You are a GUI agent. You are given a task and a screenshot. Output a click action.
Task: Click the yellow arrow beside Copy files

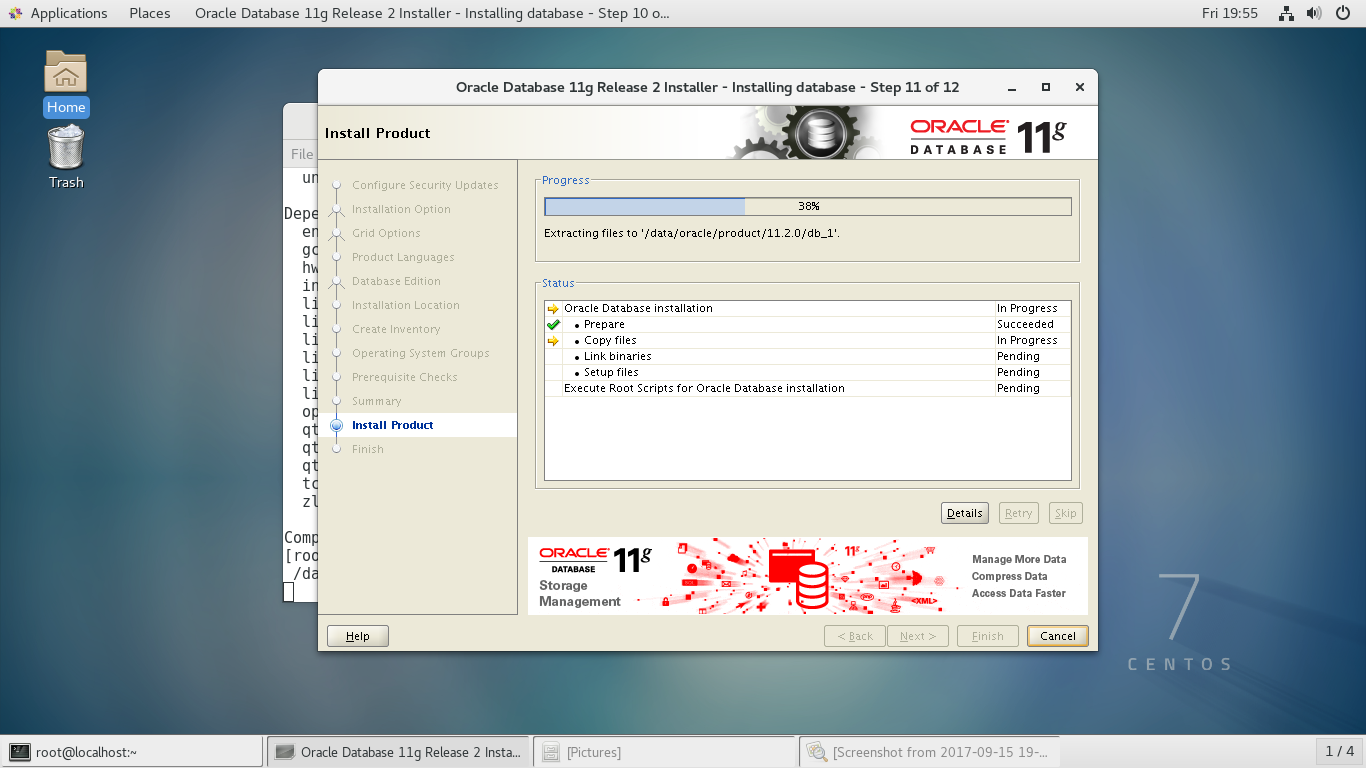(x=553, y=340)
